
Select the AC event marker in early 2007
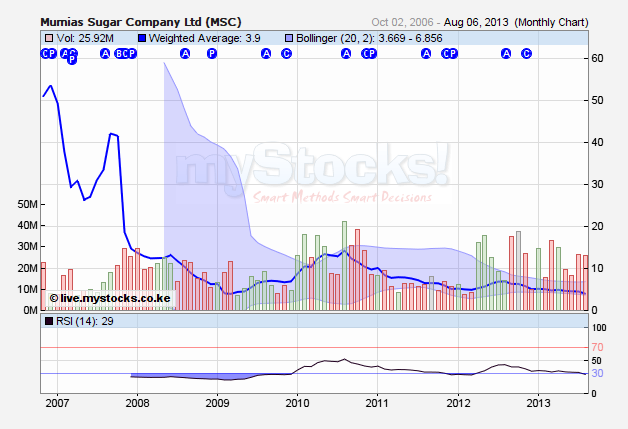69,53
